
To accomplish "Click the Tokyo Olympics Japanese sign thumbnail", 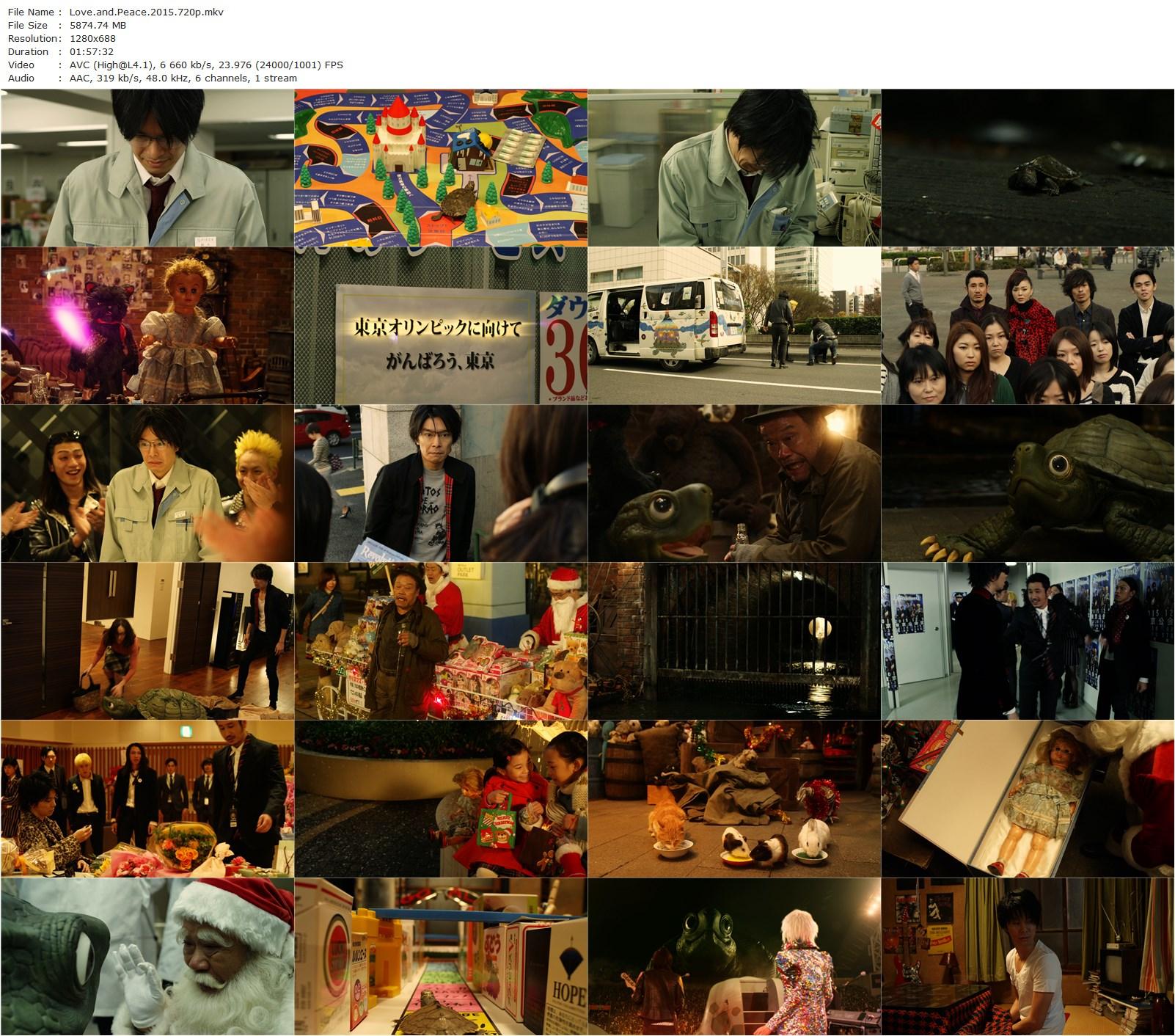I will click(x=440, y=326).
